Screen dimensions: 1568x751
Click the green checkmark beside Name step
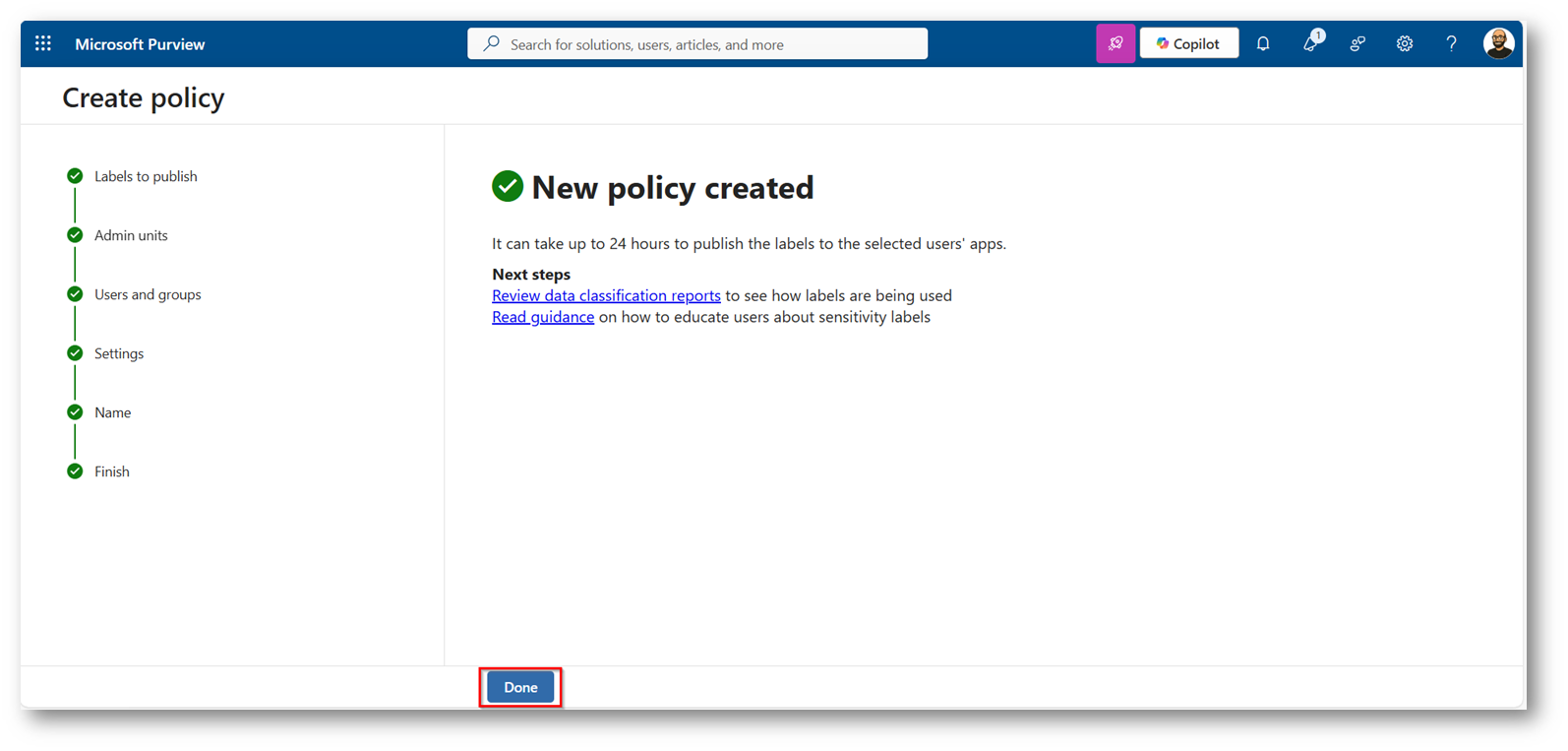click(x=75, y=412)
